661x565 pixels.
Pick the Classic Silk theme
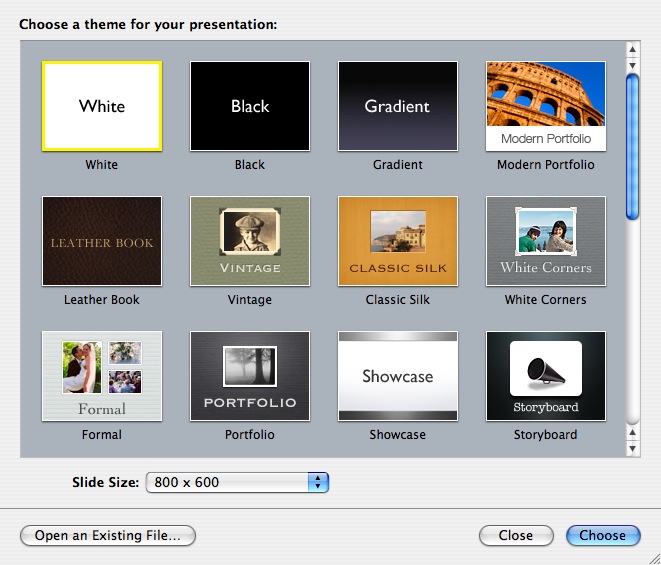[397, 241]
